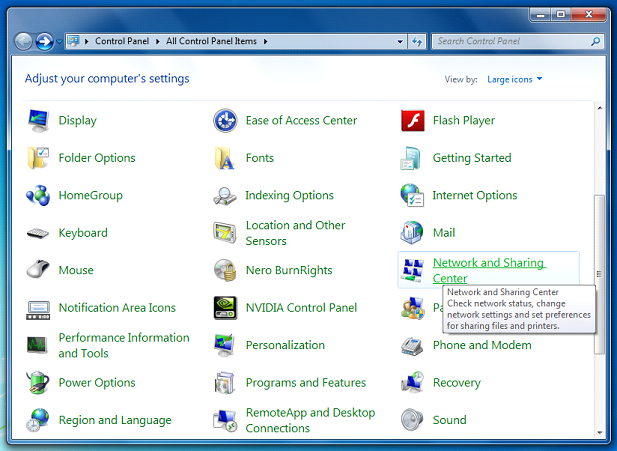Open the Personalization link
Image resolution: width=617 pixels, height=451 pixels.
point(285,345)
